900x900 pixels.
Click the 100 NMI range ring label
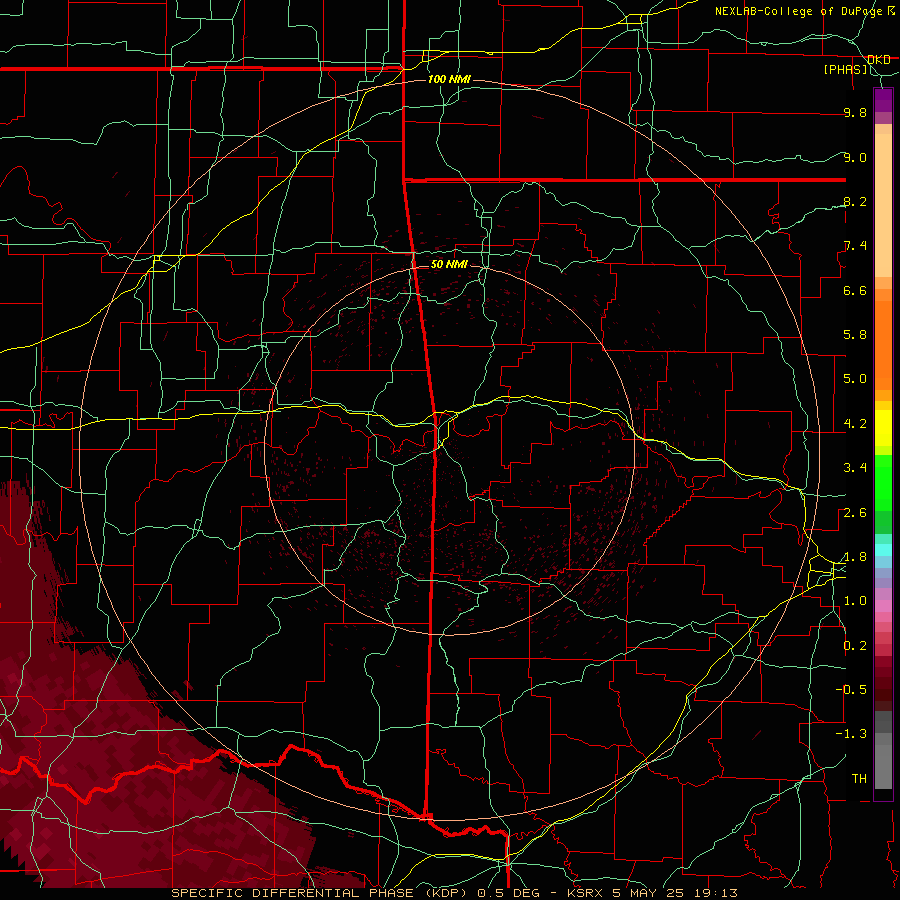(x=449, y=79)
